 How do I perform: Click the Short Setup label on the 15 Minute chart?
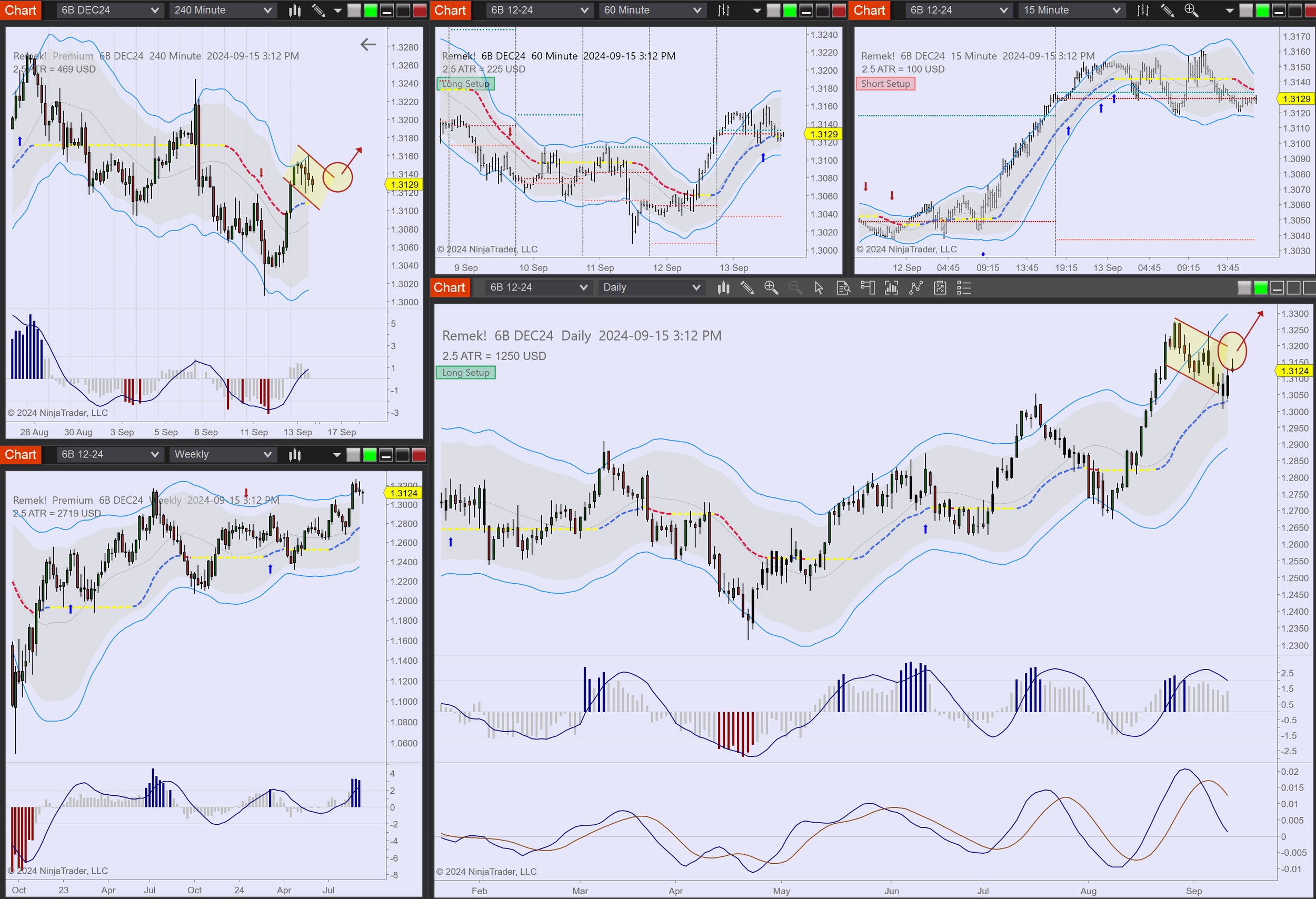click(885, 84)
